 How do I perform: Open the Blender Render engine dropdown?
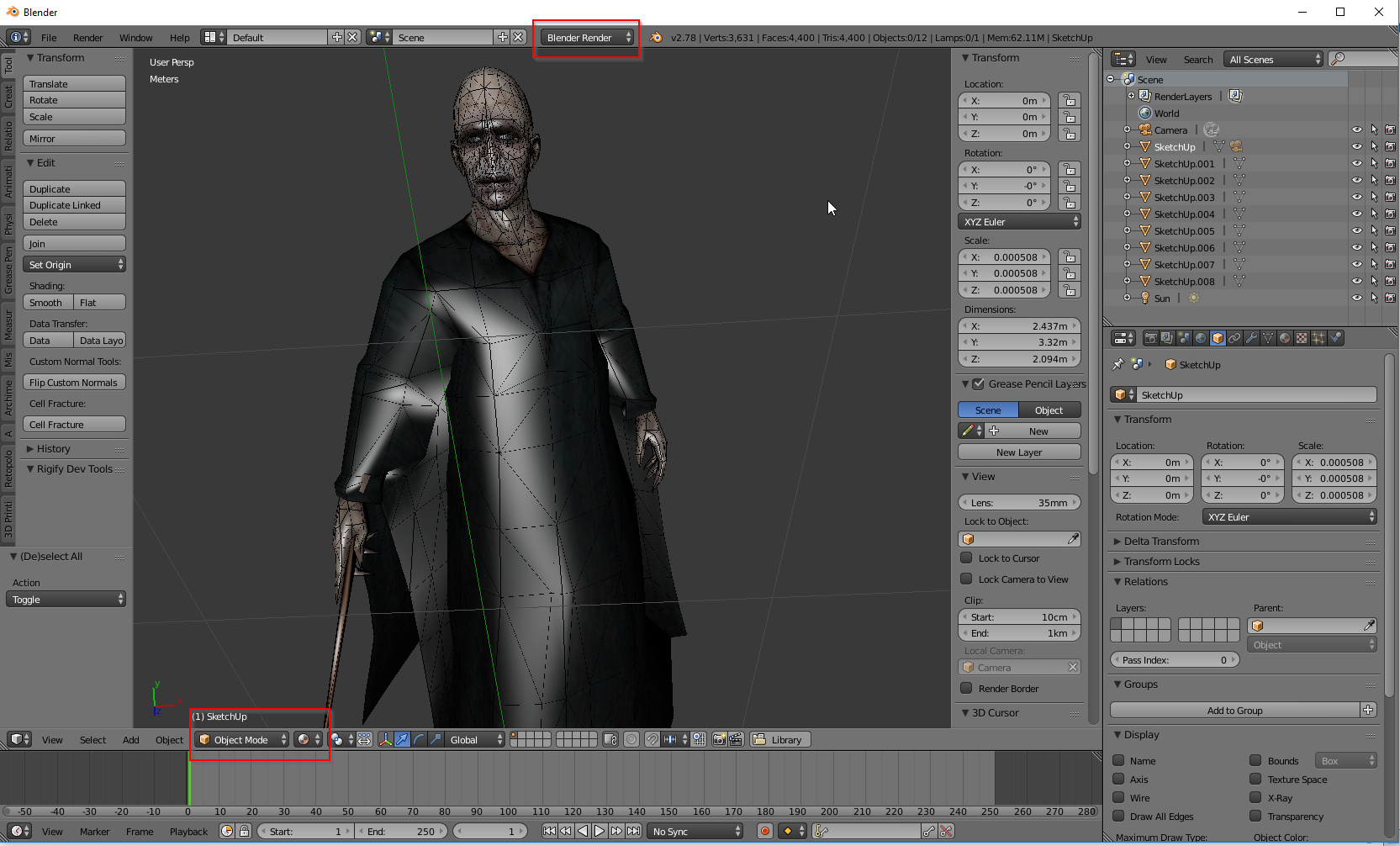point(587,37)
